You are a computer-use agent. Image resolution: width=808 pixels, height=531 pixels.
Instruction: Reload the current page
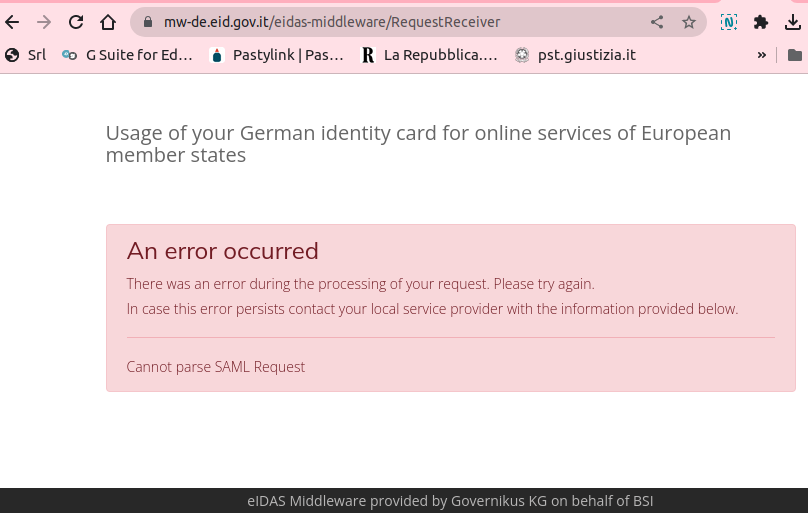tap(76, 22)
